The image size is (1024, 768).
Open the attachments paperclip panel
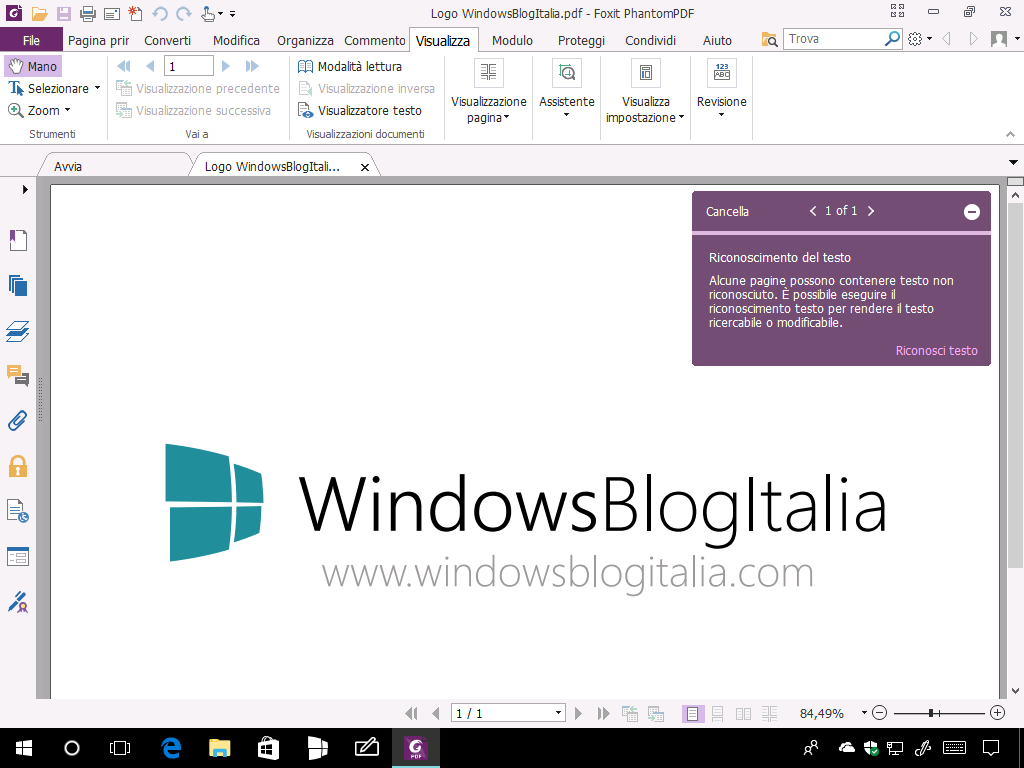click(18, 421)
